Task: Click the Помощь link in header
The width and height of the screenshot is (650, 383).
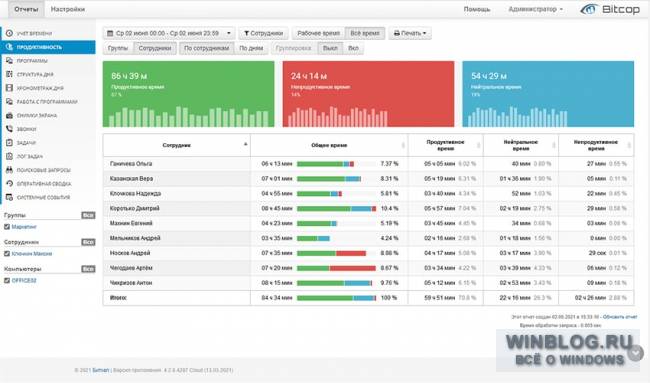Action: tap(477, 9)
